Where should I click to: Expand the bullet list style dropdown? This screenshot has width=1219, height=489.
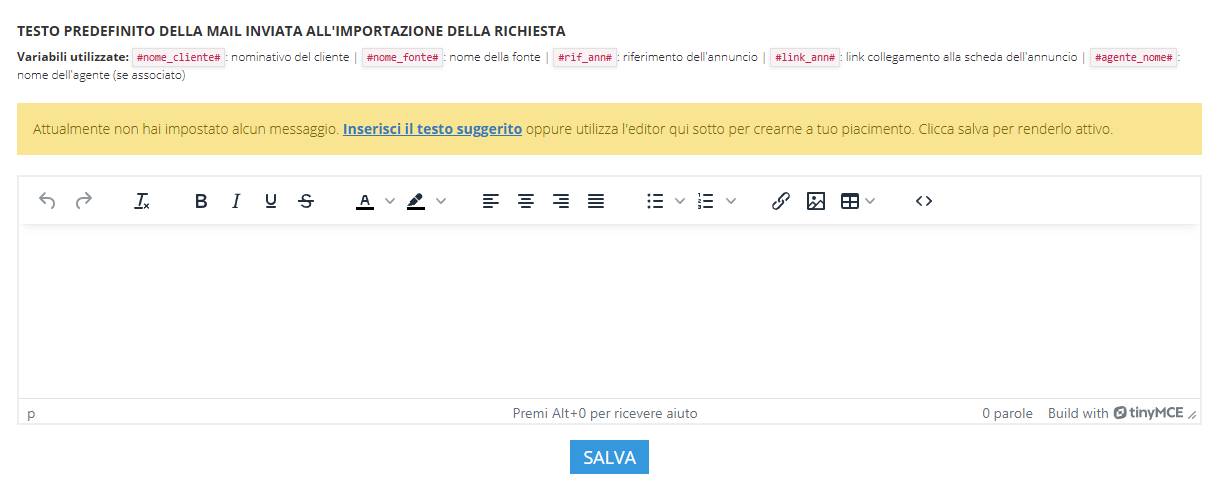tap(680, 201)
